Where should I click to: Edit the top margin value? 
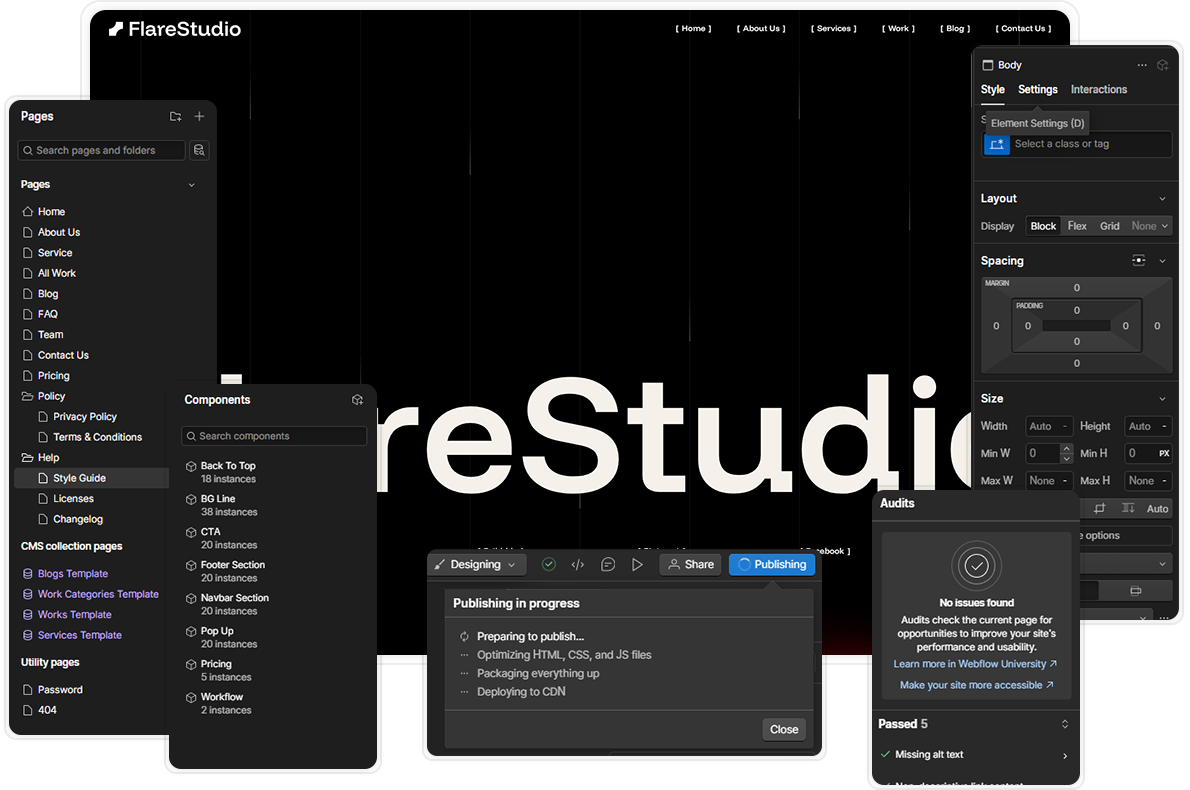click(x=1076, y=288)
